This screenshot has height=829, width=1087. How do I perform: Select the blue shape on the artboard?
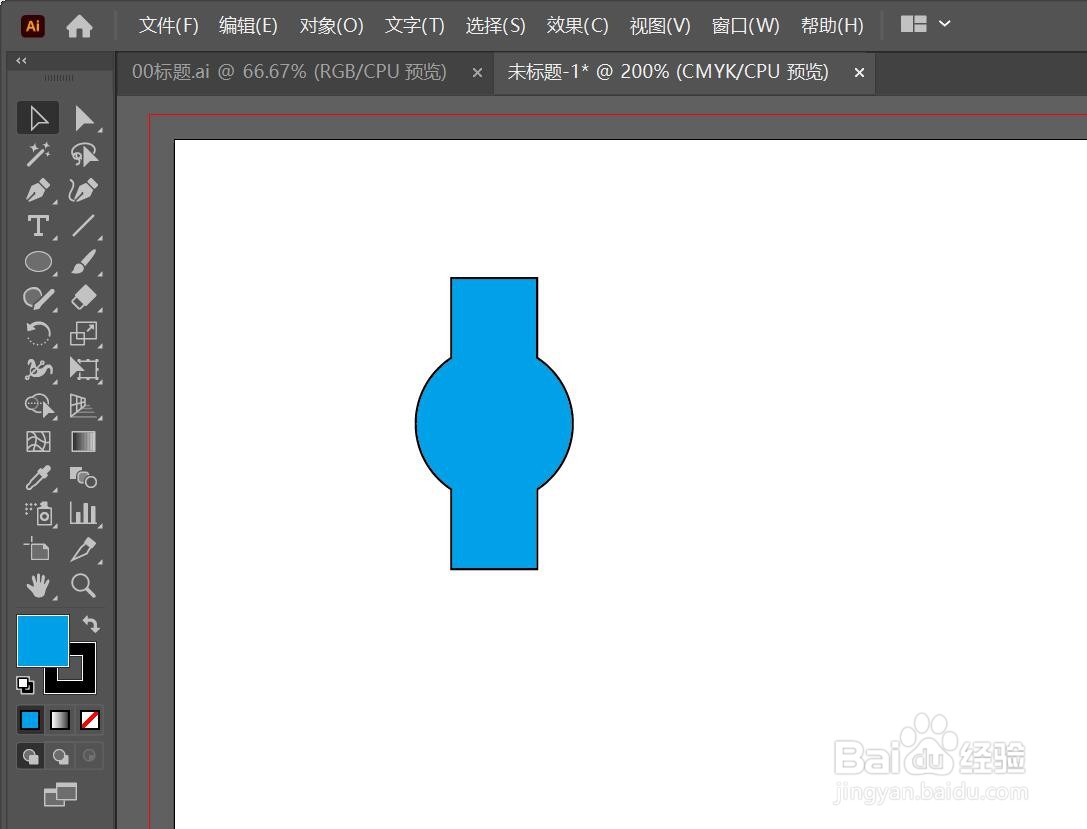click(494, 424)
